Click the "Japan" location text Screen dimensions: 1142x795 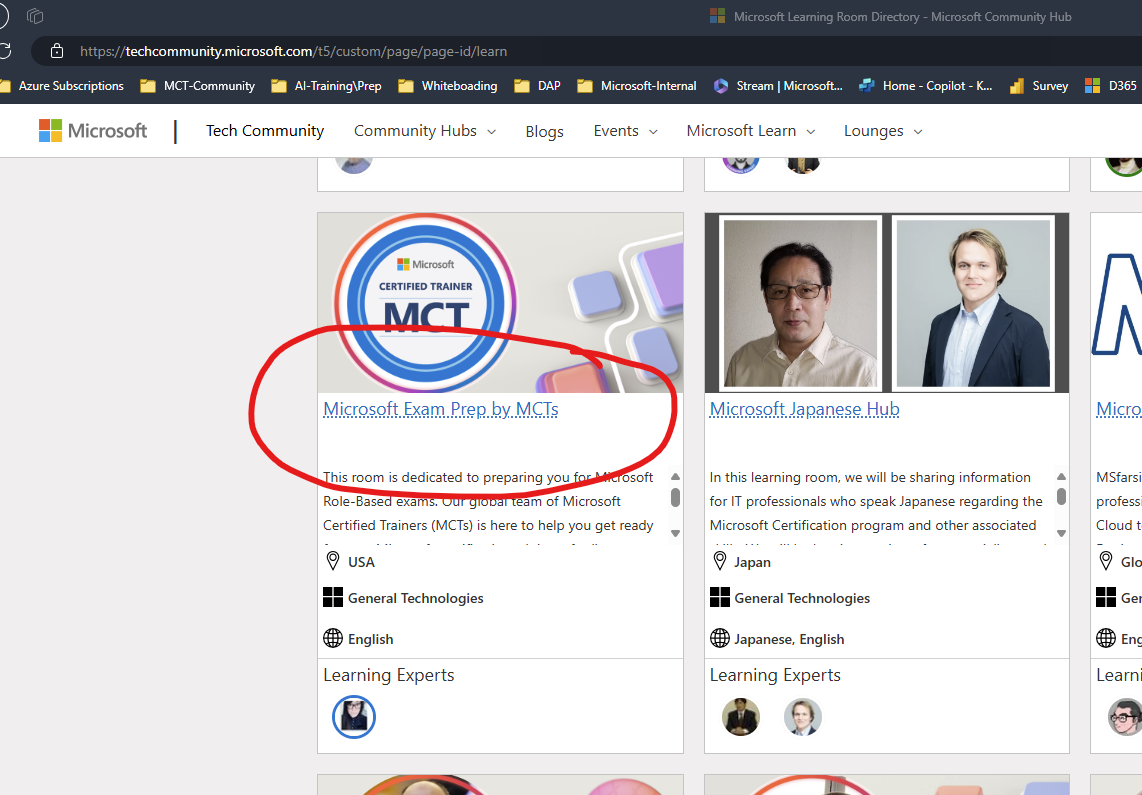[x=752, y=562]
